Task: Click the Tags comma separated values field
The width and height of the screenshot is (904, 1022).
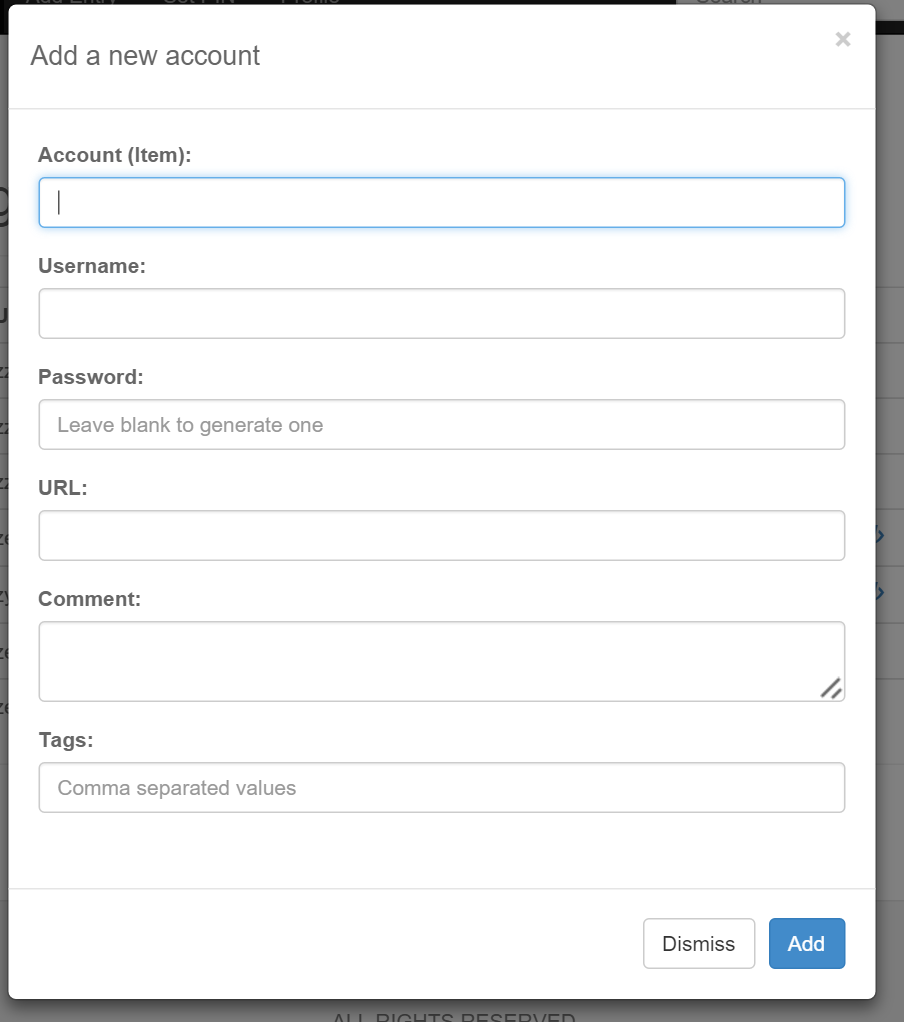Action: 441,787
